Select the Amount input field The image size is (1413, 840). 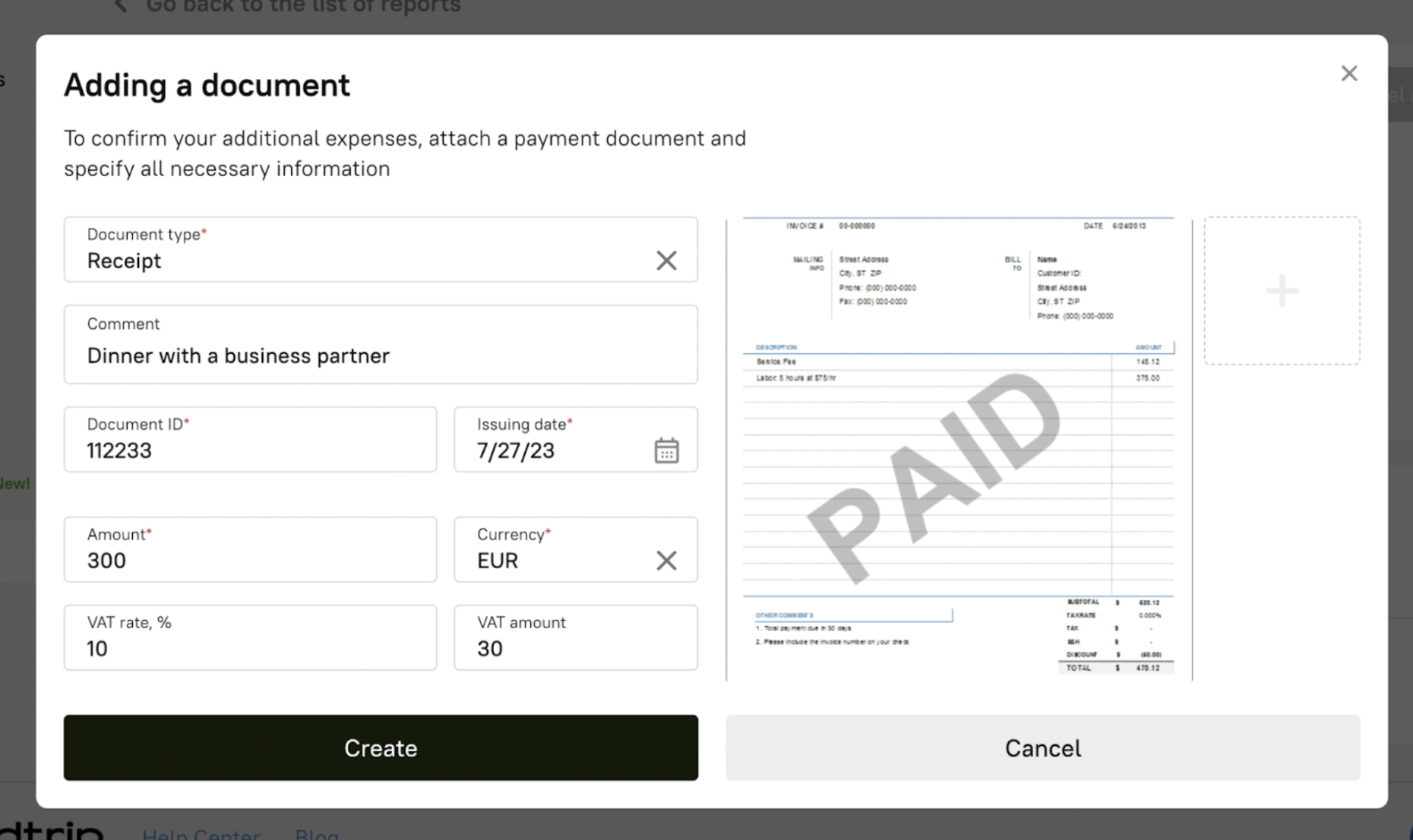click(250, 560)
